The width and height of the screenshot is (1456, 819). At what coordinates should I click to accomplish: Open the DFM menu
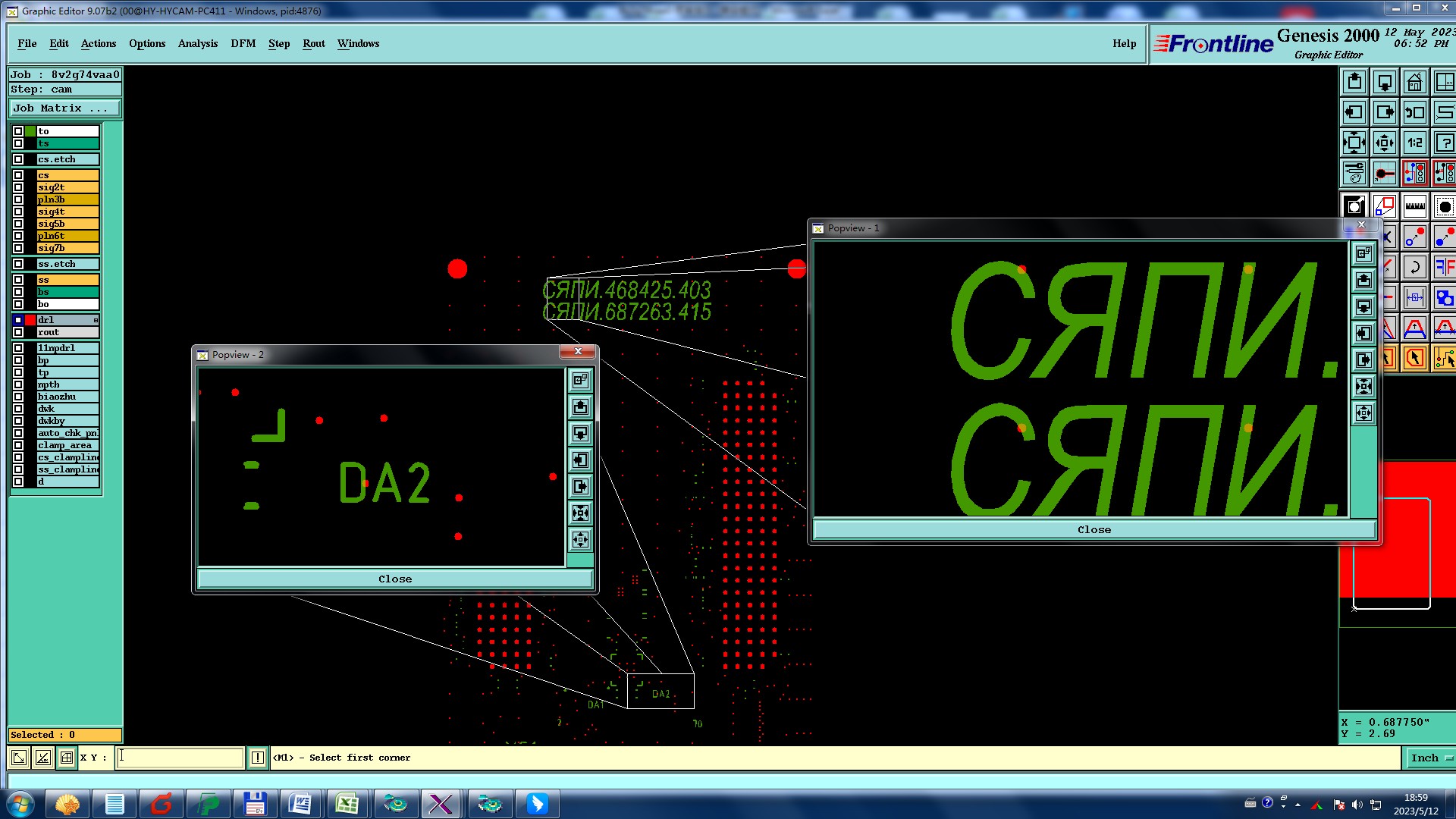coord(243,43)
